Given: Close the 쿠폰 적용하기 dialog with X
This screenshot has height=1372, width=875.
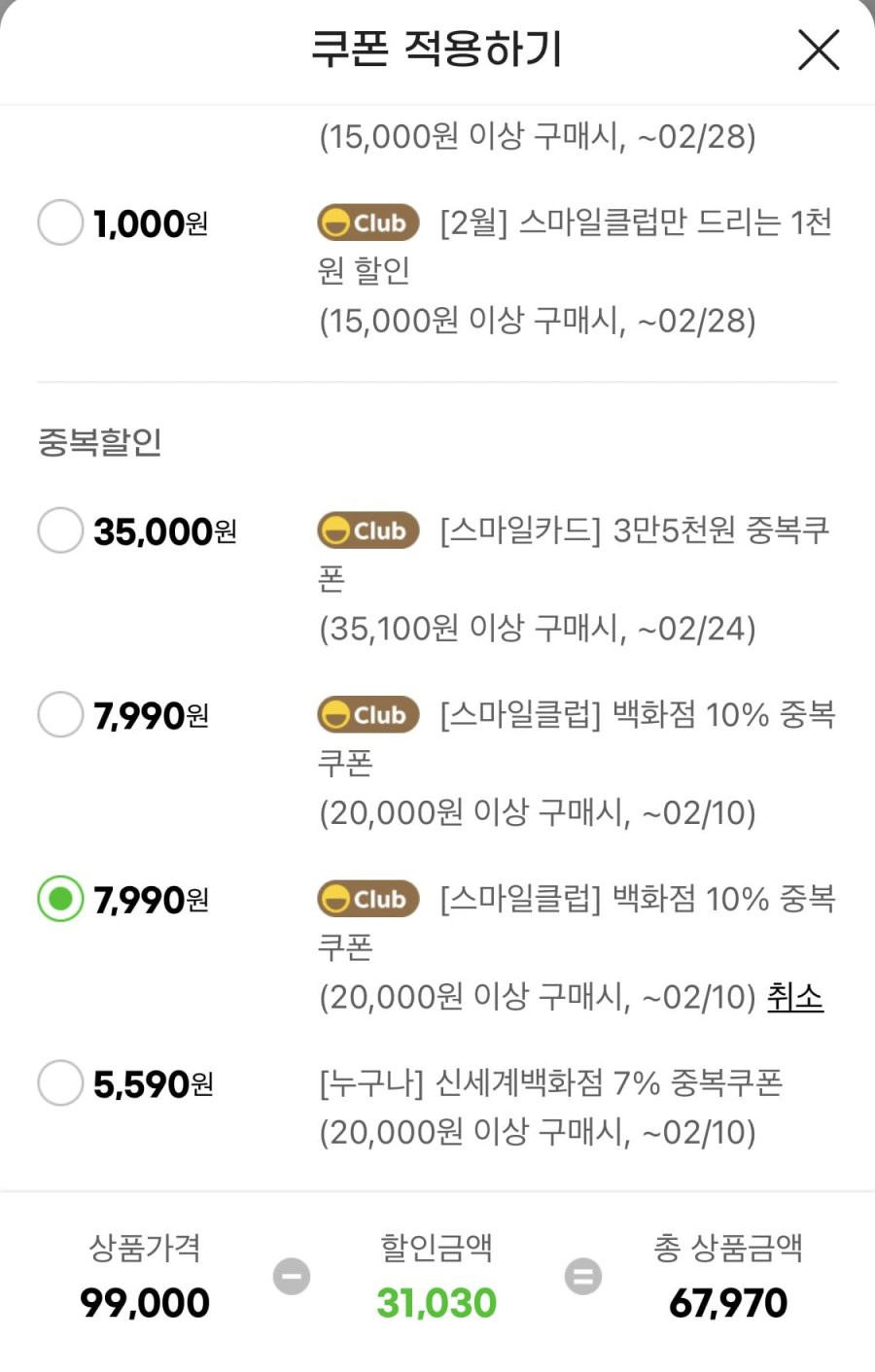Looking at the screenshot, I should [x=819, y=50].
